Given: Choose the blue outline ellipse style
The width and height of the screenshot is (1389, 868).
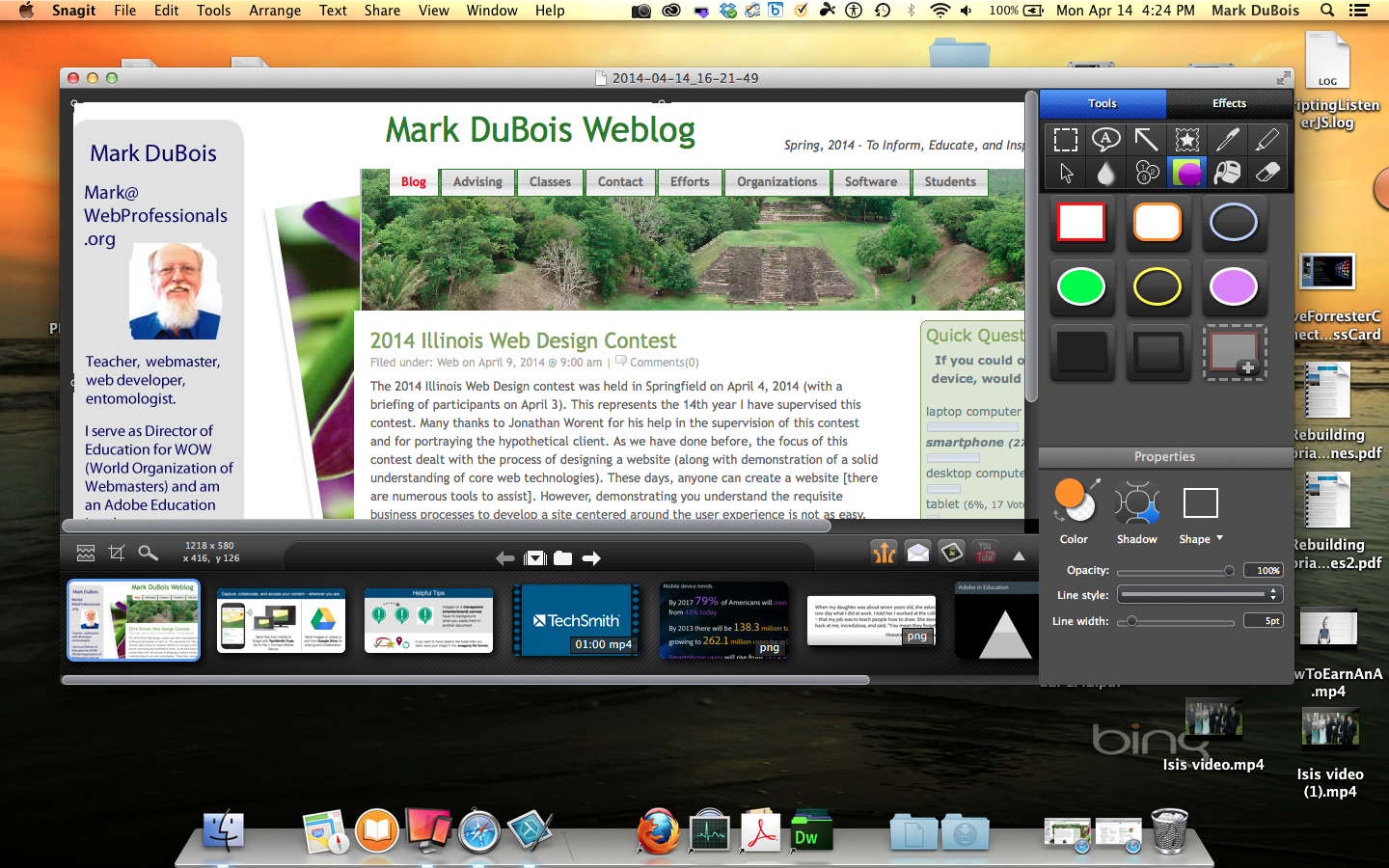Looking at the screenshot, I should click(x=1234, y=223).
